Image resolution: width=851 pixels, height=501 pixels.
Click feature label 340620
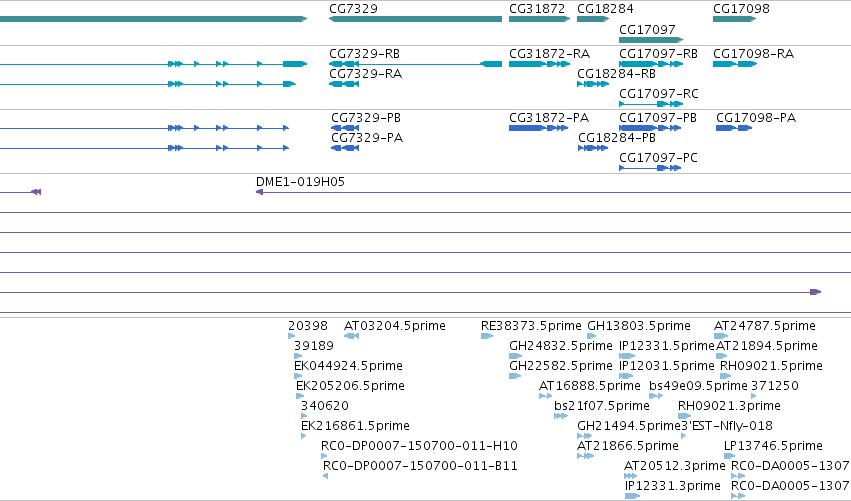coord(325,406)
